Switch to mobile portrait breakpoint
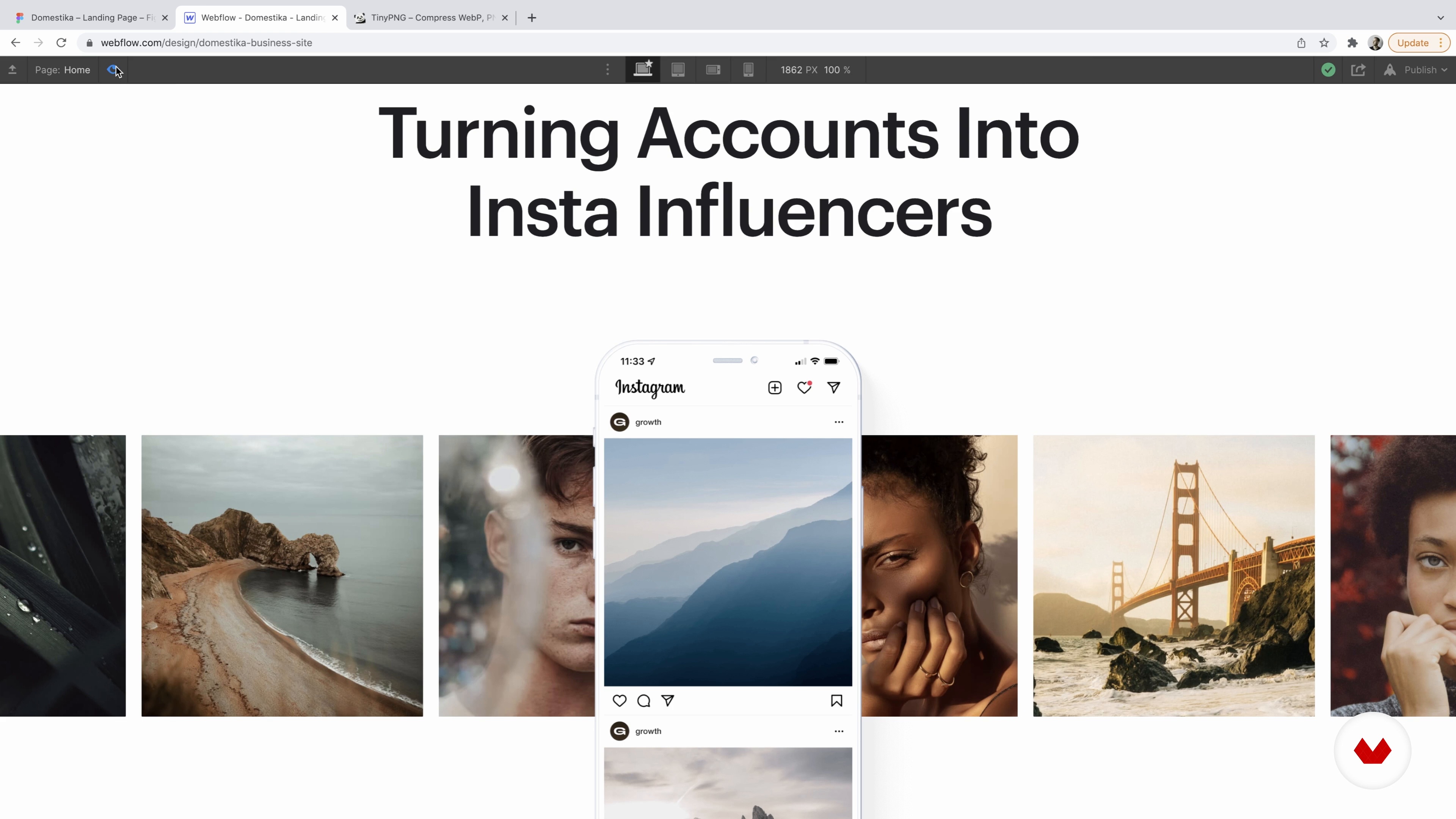 (748, 69)
